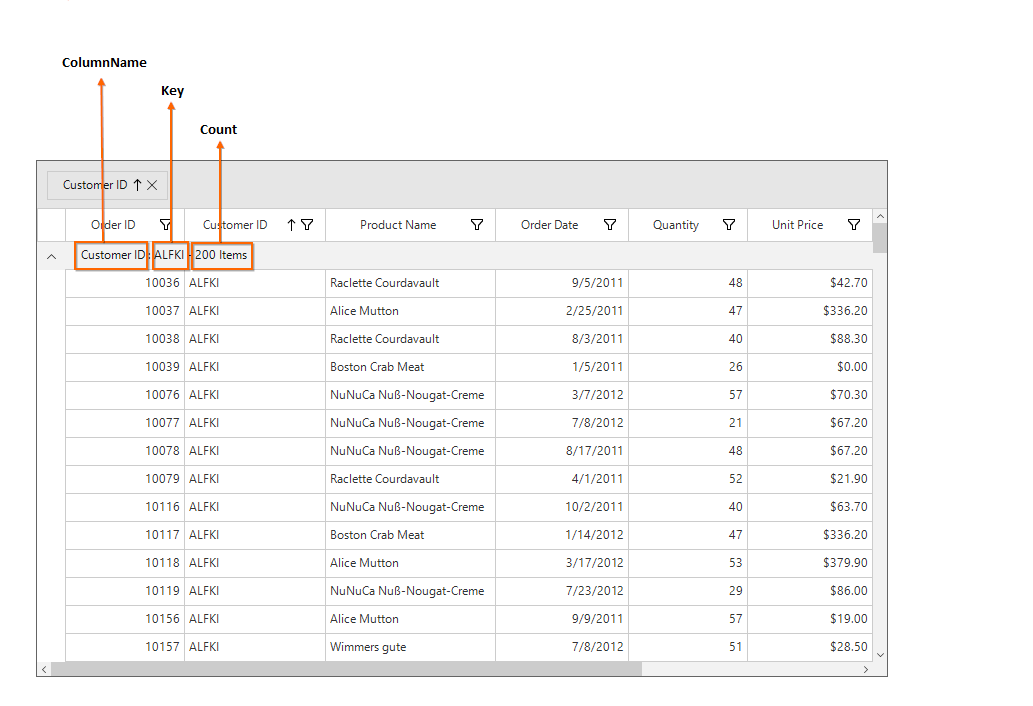1033x706 pixels.
Task: Select the Customer ID group chip
Action: click(x=95, y=185)
